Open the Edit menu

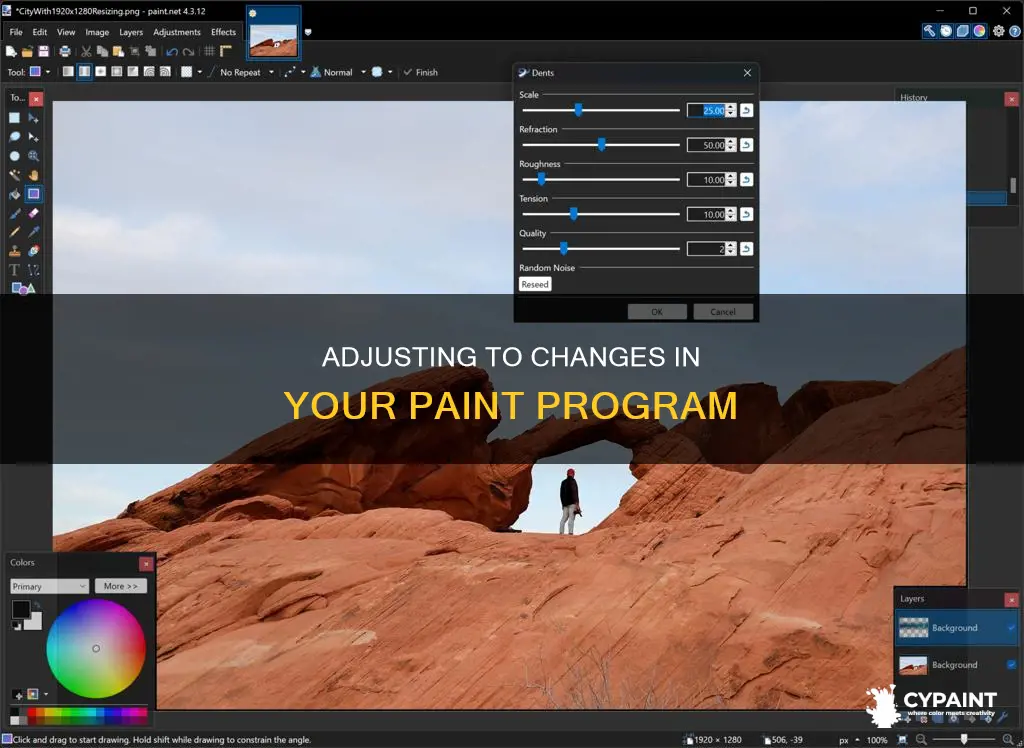pos(40,32)
